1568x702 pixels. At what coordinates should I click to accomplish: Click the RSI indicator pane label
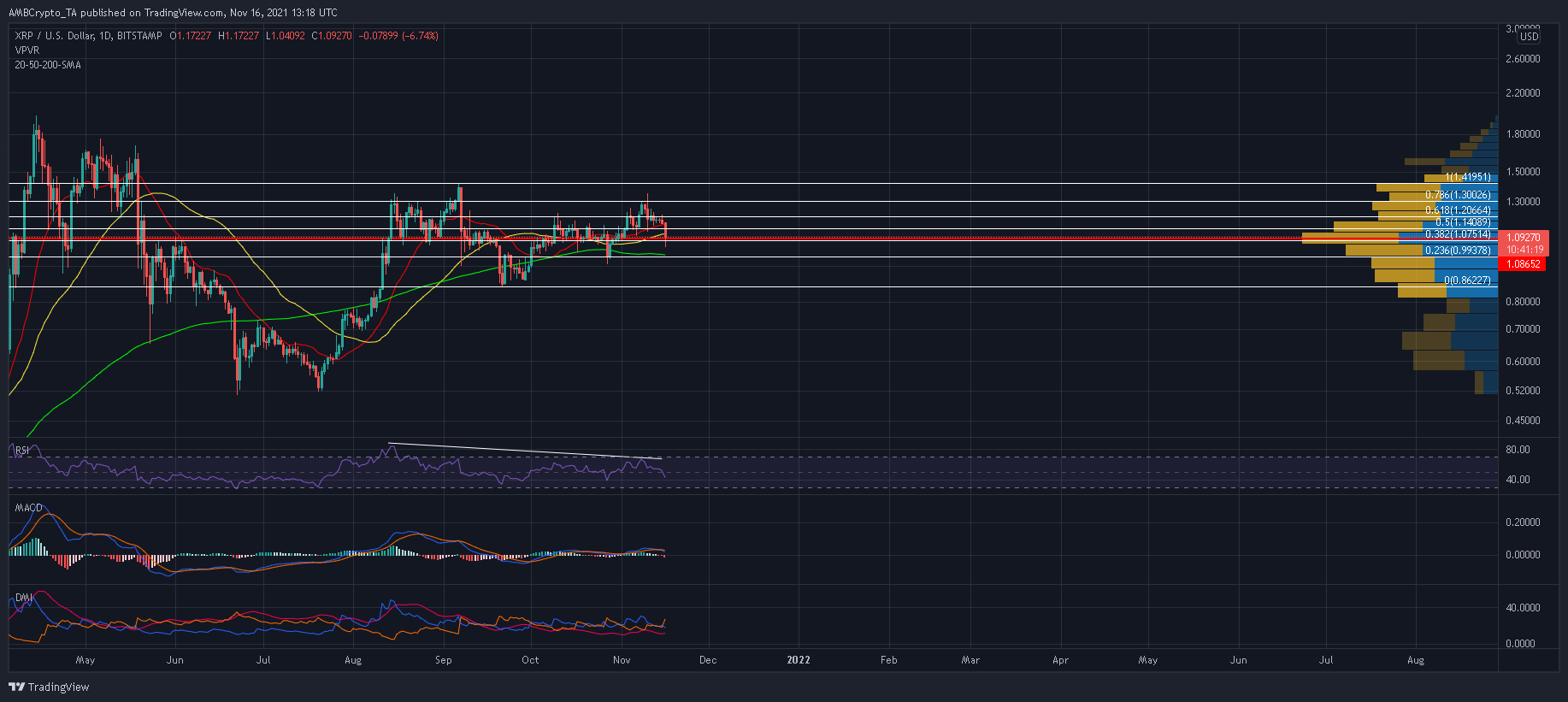pyautogui.click(x=22, y=450)
